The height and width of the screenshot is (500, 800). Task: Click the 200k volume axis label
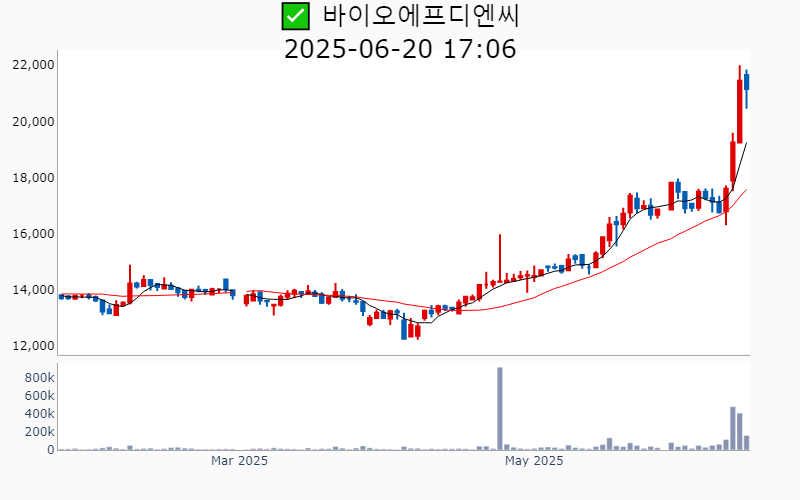pos(39,432)
